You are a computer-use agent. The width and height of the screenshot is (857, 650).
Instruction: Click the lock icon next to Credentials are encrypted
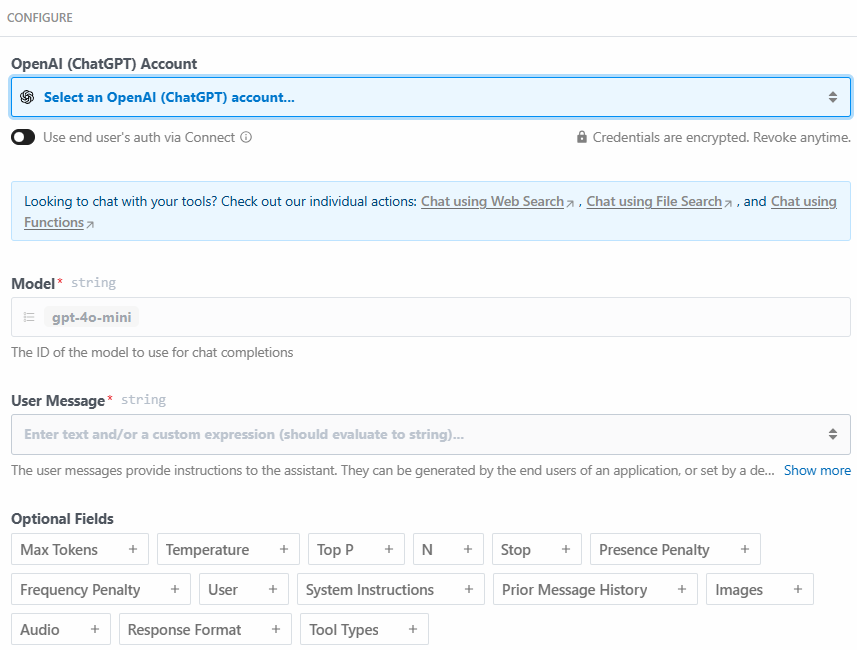point(582,137)
